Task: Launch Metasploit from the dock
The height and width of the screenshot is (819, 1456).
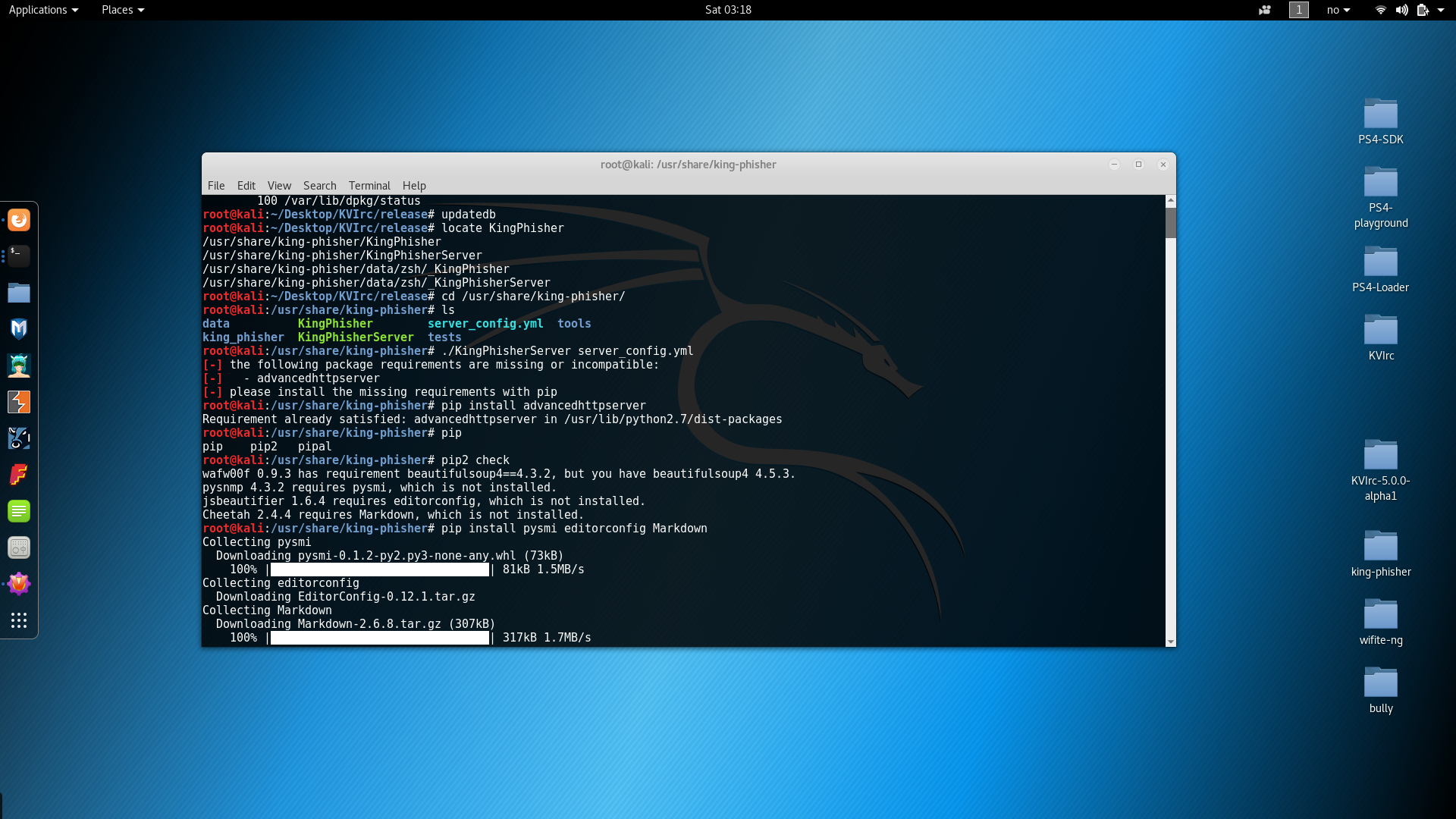Action: coord(19,329)
